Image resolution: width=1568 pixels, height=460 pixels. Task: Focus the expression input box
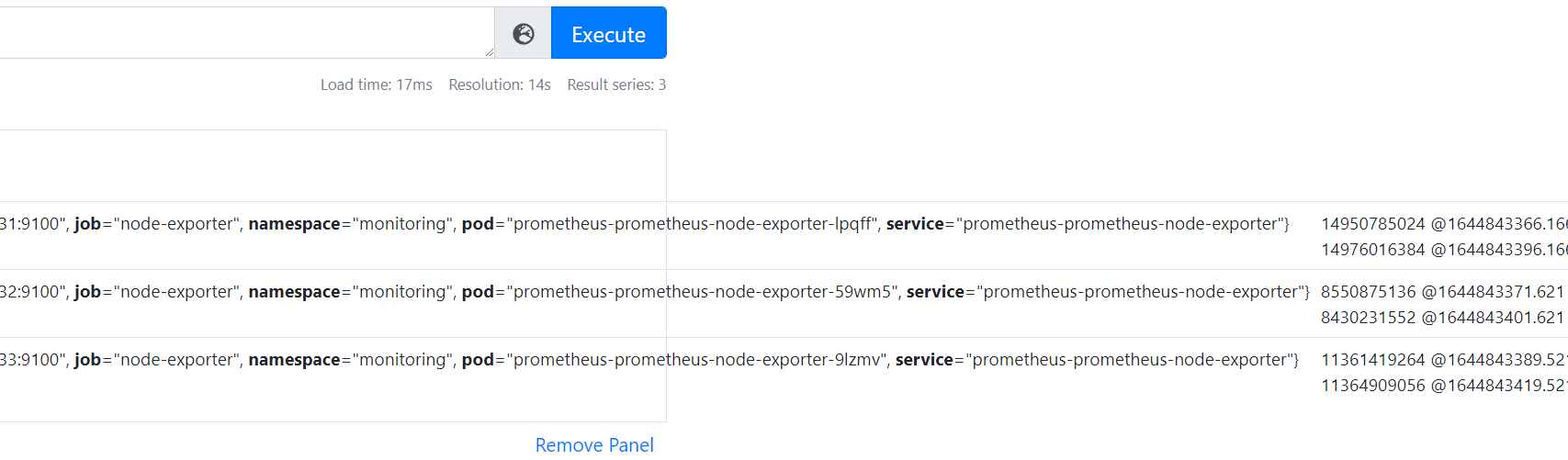[246, 33]
